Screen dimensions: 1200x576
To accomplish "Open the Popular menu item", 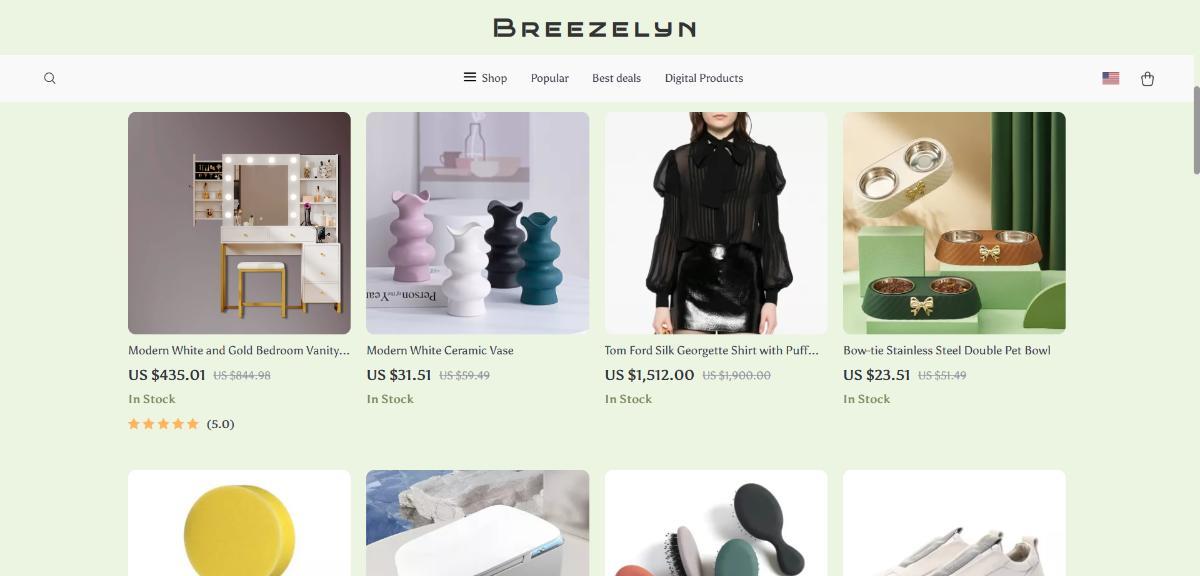I will pos(550,78).
